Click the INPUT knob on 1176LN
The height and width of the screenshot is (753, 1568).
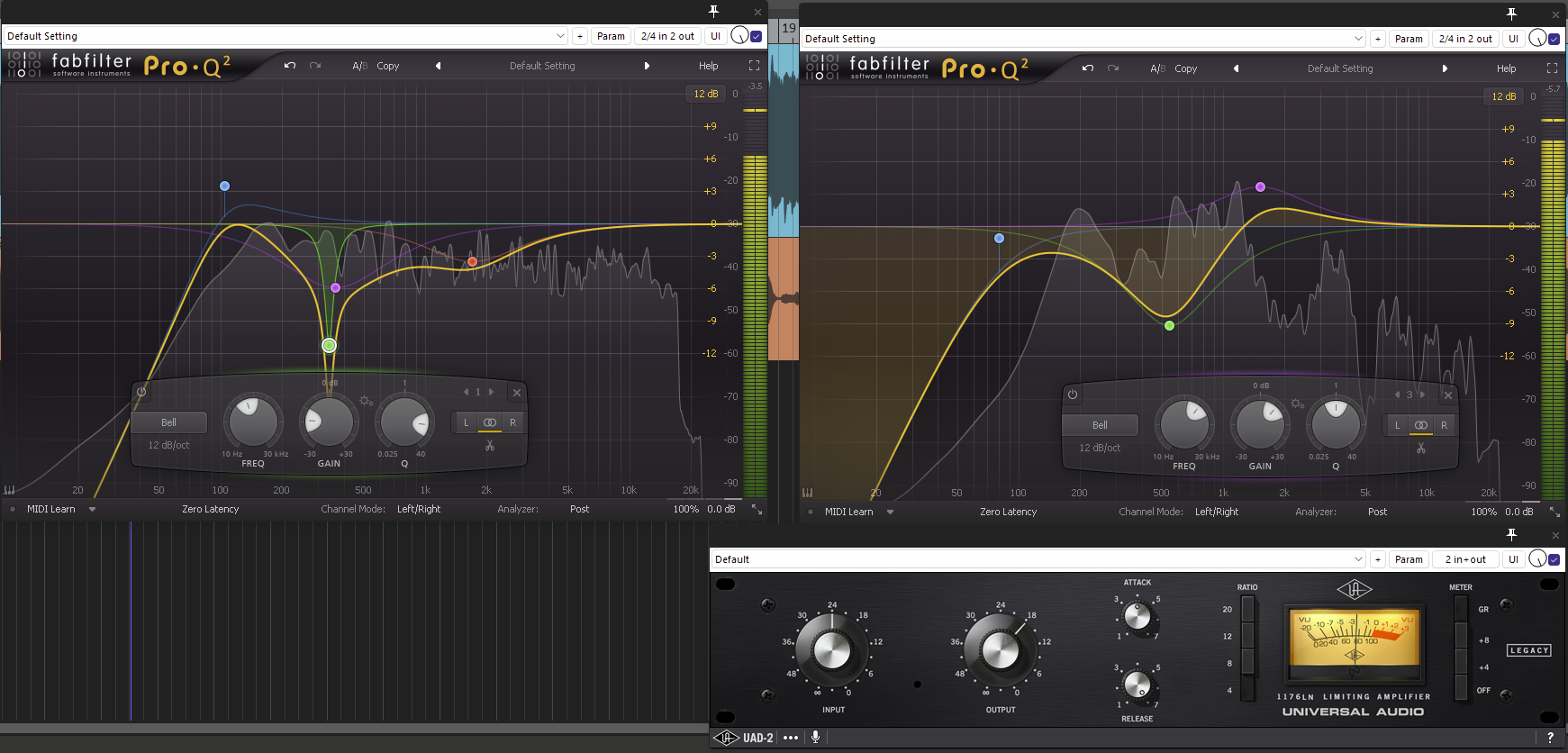point(832,649)
